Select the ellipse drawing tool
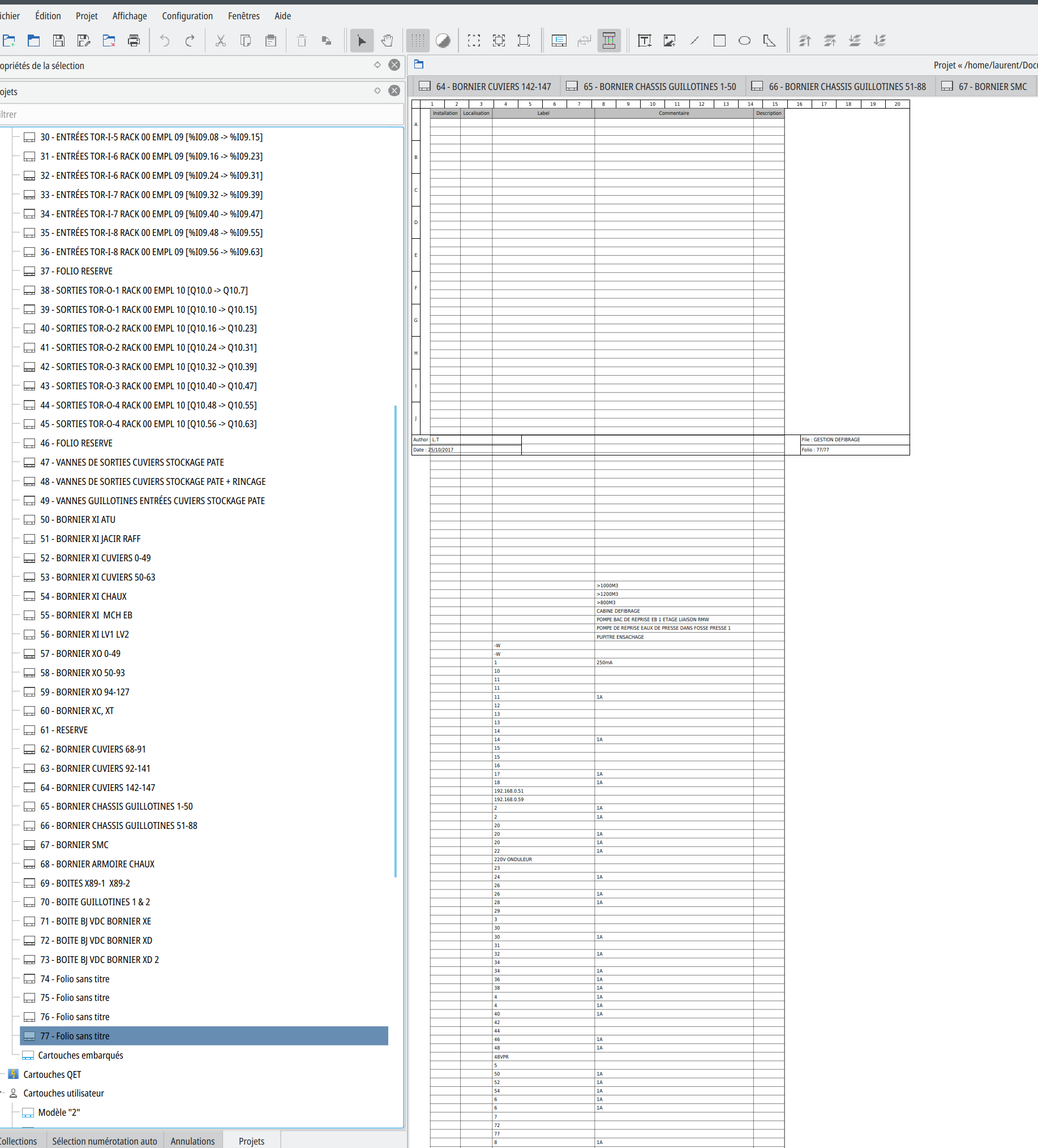The width and height of the screenshot is (1038, 1148). pyautogui.click(x=745, y=40)
